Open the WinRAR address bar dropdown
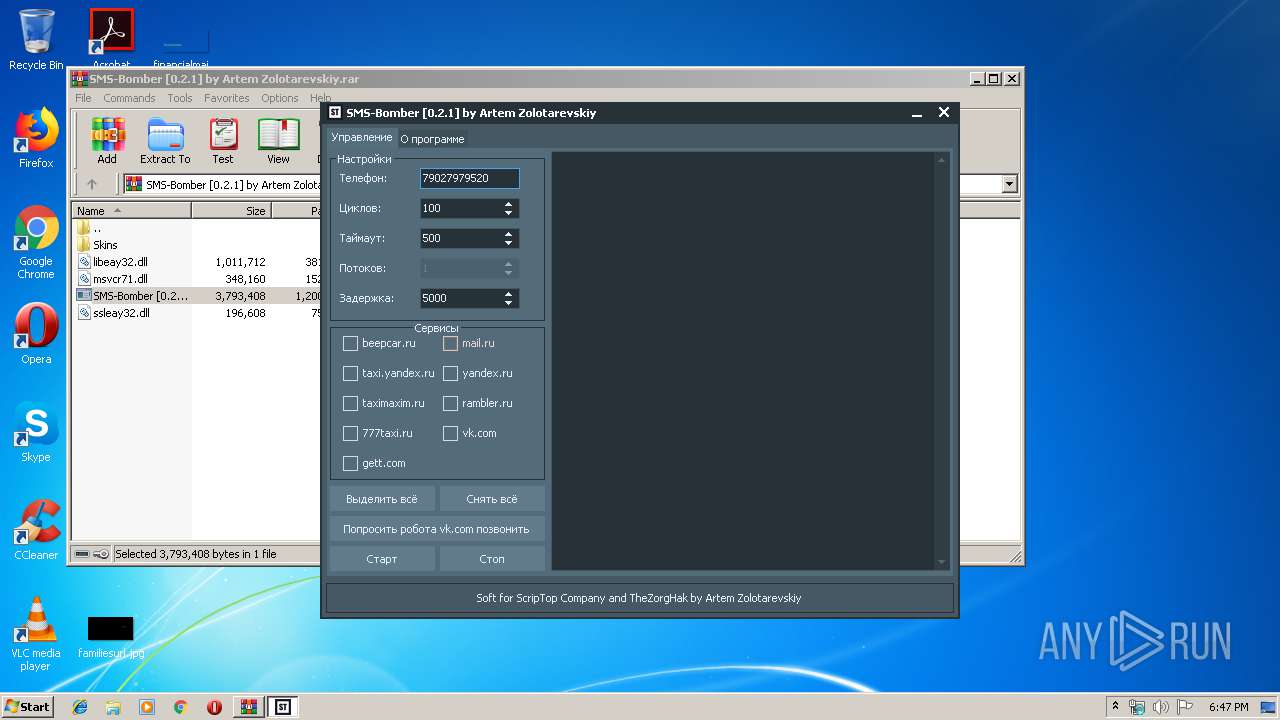Screen dimensions: 1280x720 1009,184
